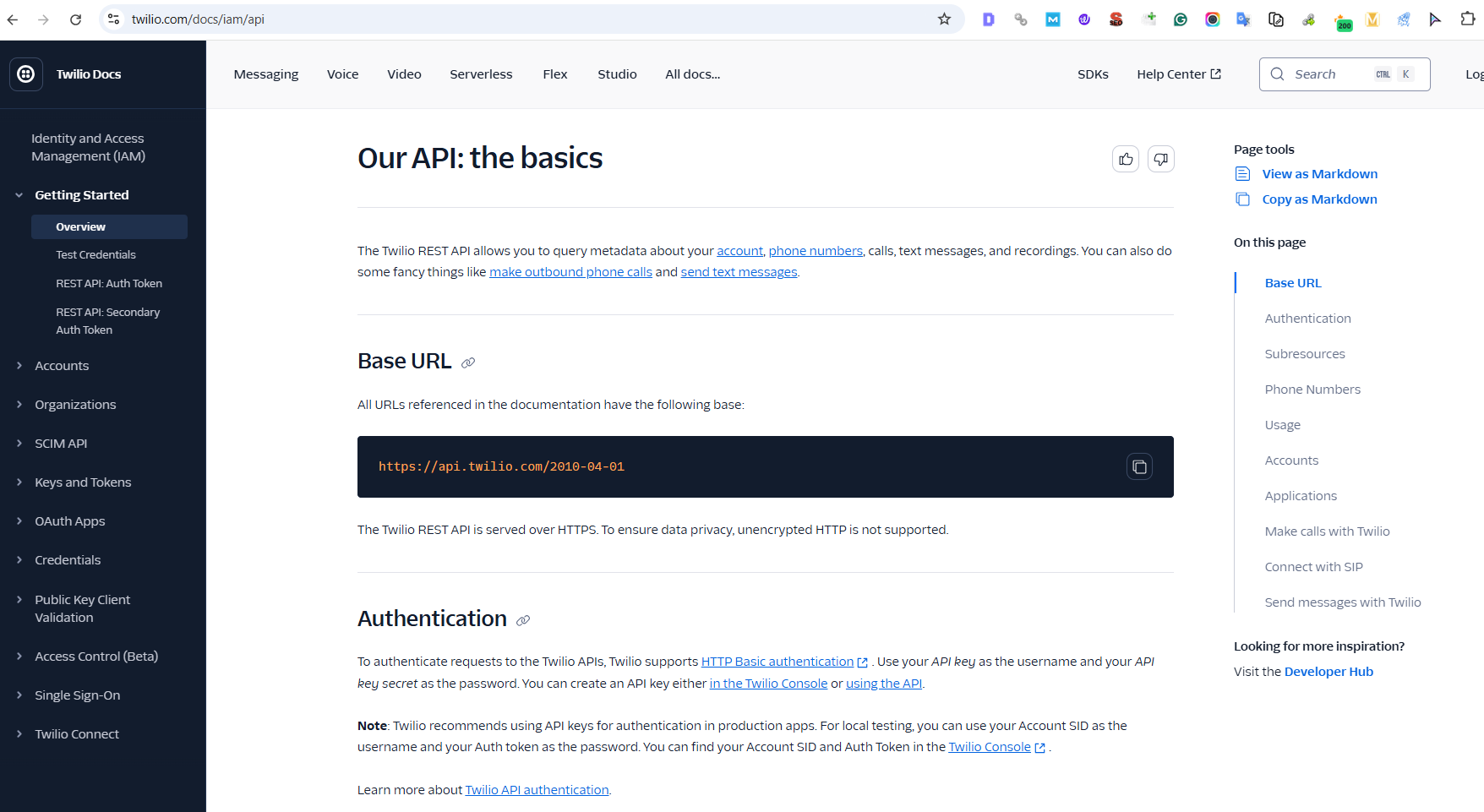Copy the base URL code block
This screenshot has width=1484, height=812.
pos(1139,466)
